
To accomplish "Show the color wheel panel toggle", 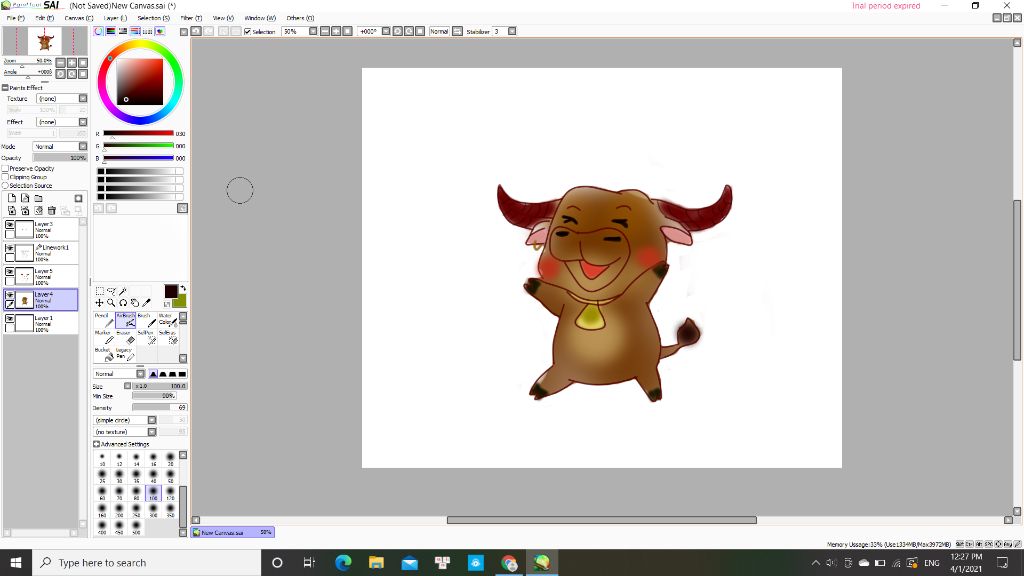I will pyautogui.click(x=99, y=31).
